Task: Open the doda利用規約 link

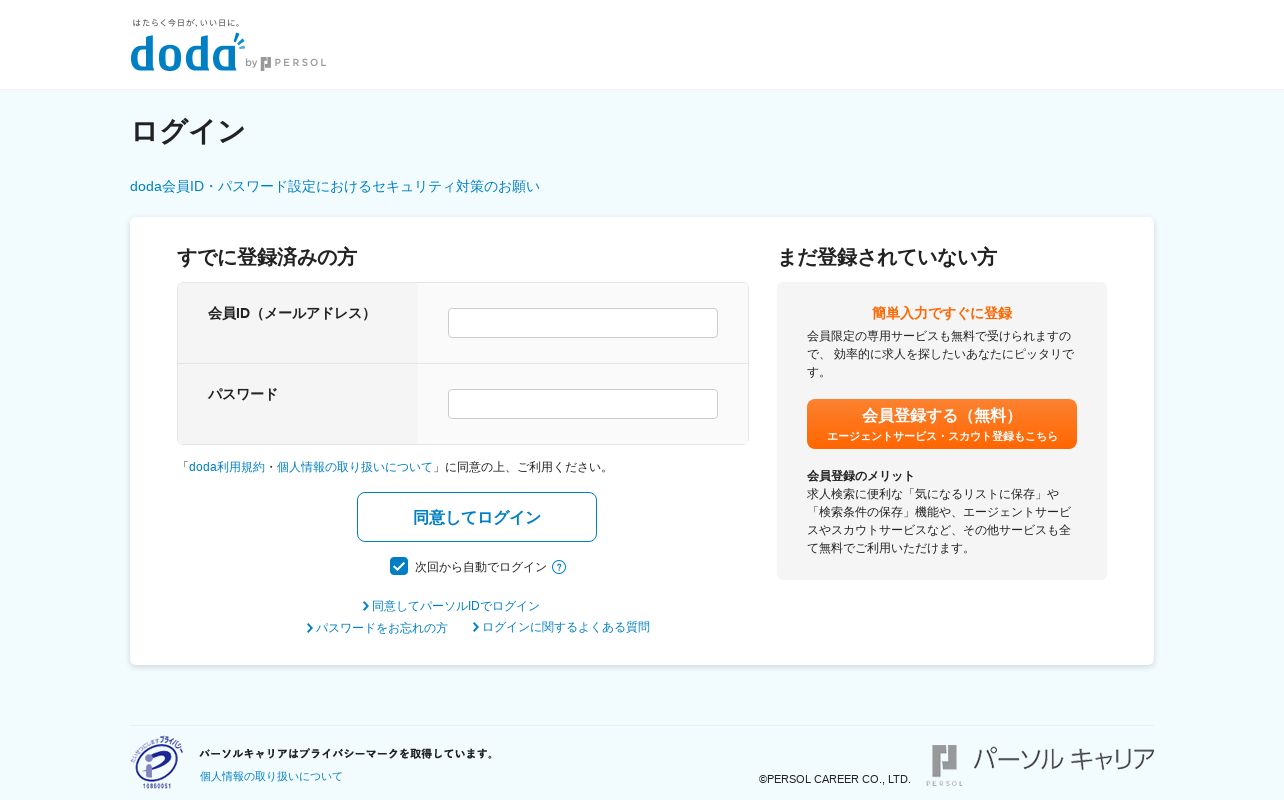Action: coord(227,467)
